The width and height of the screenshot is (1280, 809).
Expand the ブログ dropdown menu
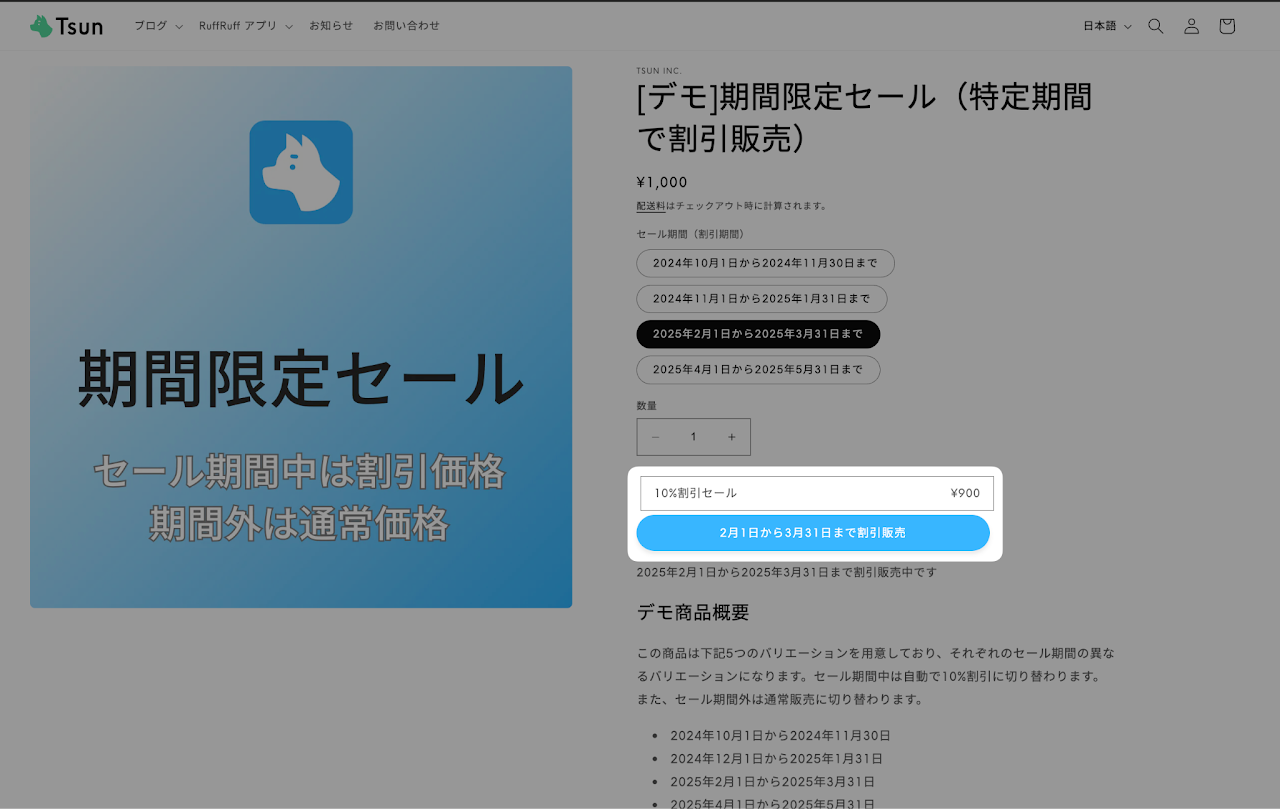158,26
